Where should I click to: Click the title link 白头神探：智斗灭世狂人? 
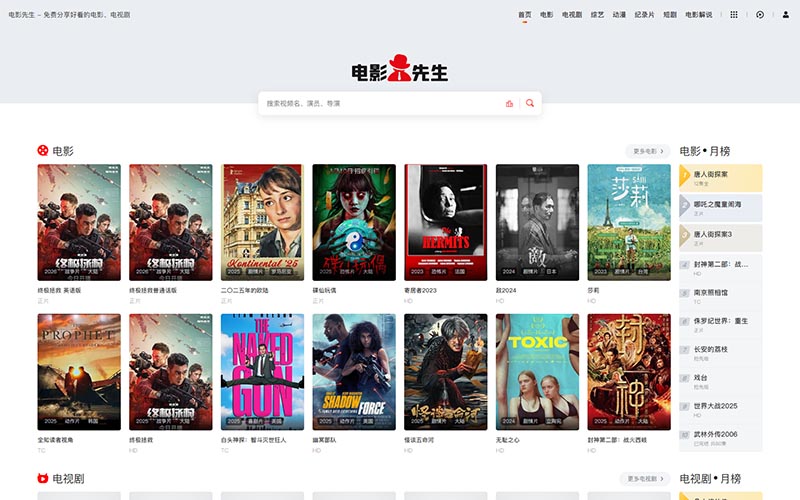pyautogui.click(x=254, y=440)
